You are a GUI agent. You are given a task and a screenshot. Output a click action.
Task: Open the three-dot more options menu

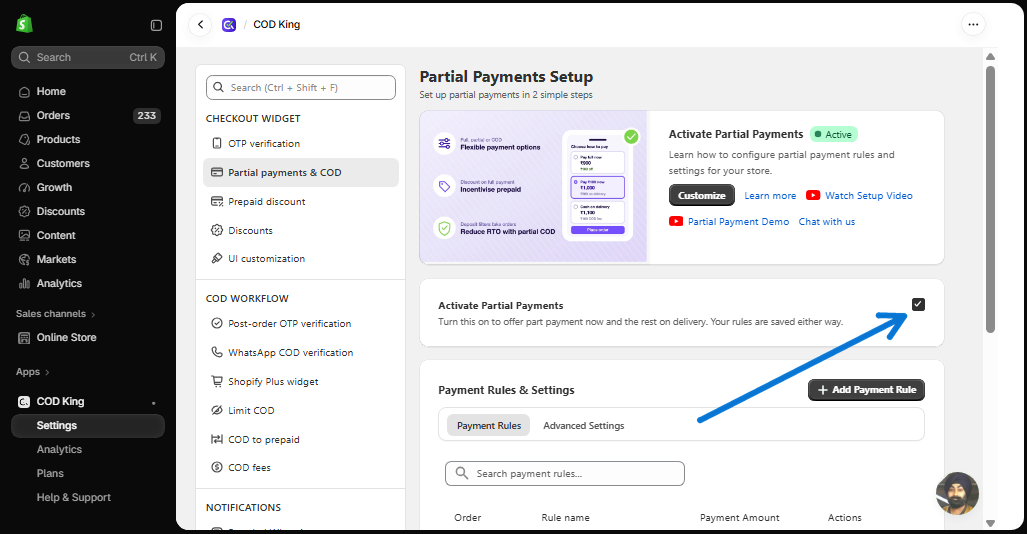pos(973,25)
